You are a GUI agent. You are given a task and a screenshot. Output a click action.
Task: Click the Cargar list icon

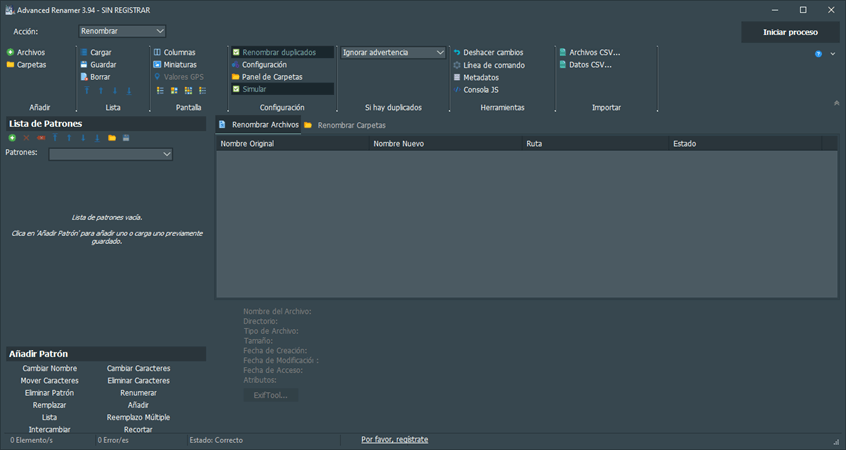(x=84, y=52)
